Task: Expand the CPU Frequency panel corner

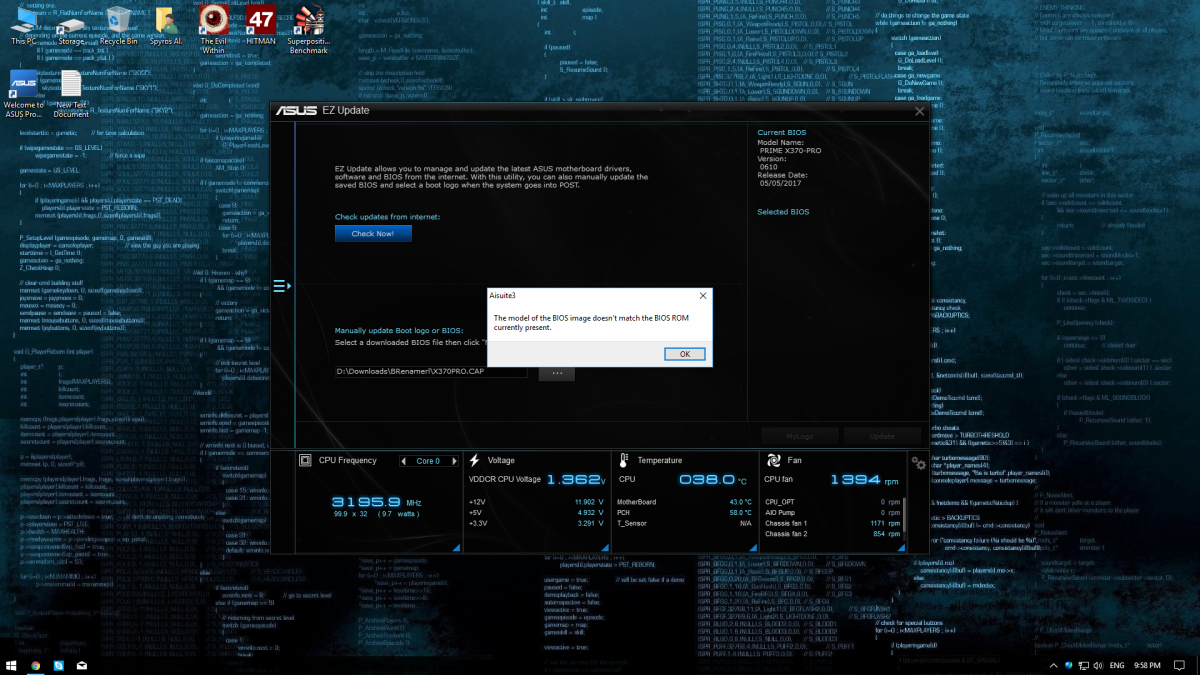Action: pyautogui.click(x=456, y=547)
